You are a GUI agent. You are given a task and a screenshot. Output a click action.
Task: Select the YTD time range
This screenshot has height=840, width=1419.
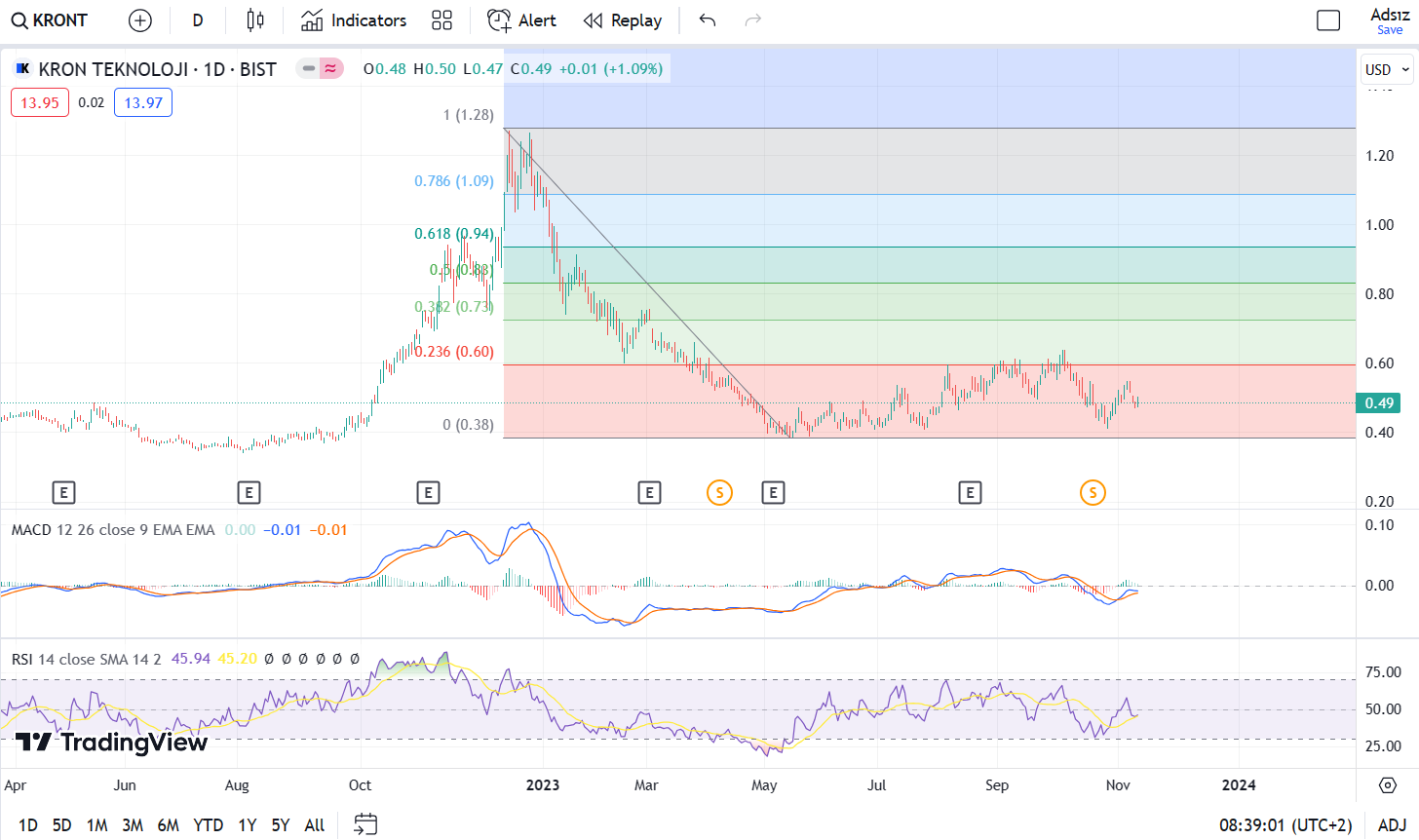(209, 825)
